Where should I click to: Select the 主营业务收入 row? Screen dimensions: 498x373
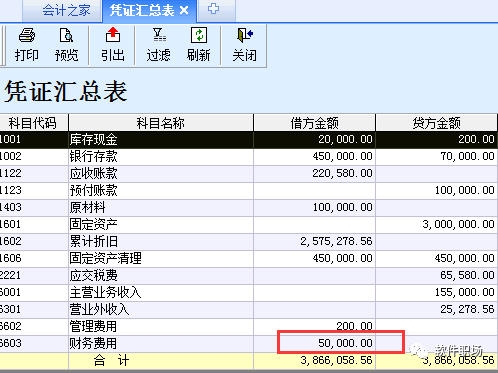(x=248, y=292)
